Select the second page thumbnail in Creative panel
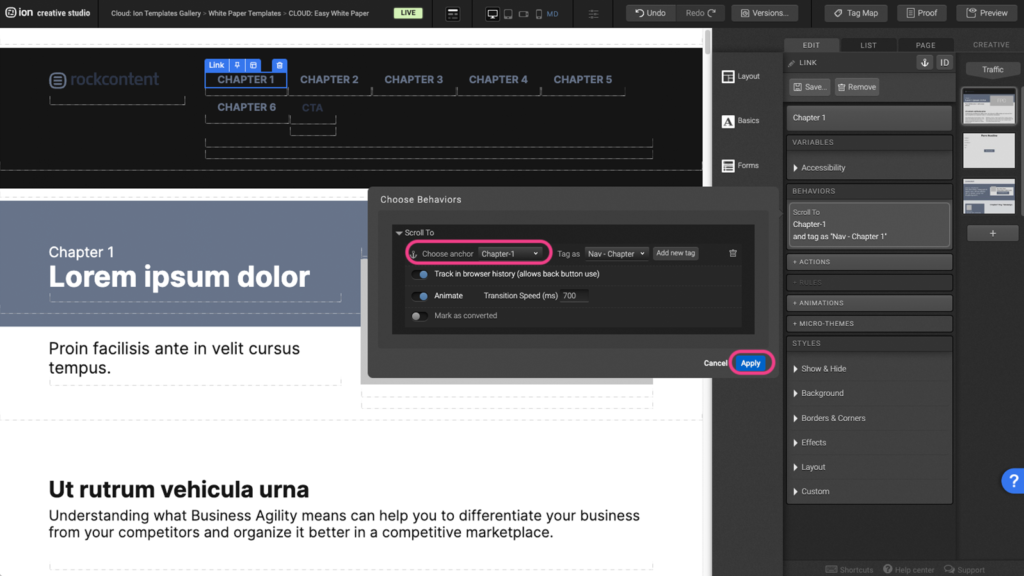 click(x=988, y=151)
